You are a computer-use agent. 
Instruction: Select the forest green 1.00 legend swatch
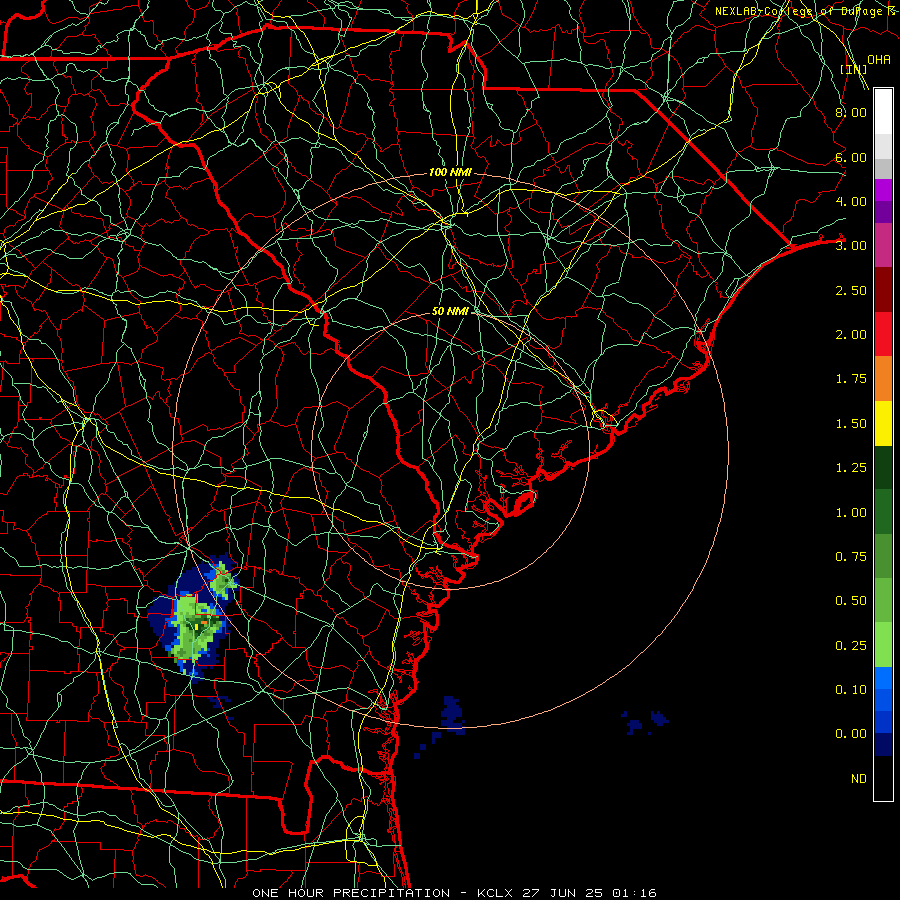pyautogui.click(x=883, y=512)
